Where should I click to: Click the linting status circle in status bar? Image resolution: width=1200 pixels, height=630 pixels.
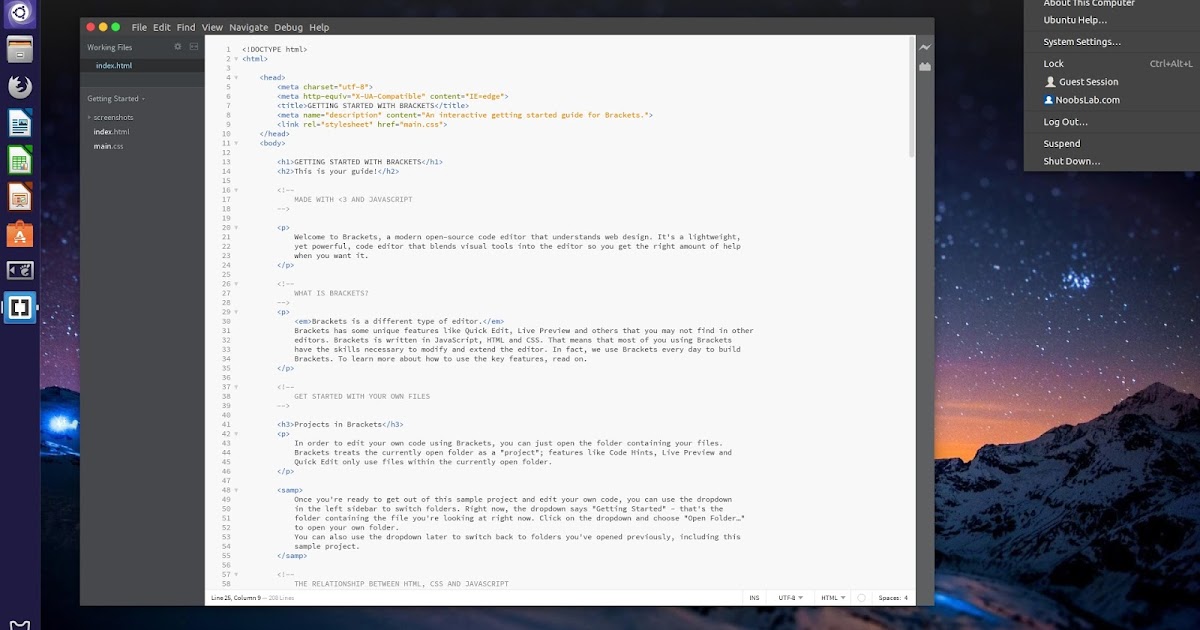click(x=861, y=598)
